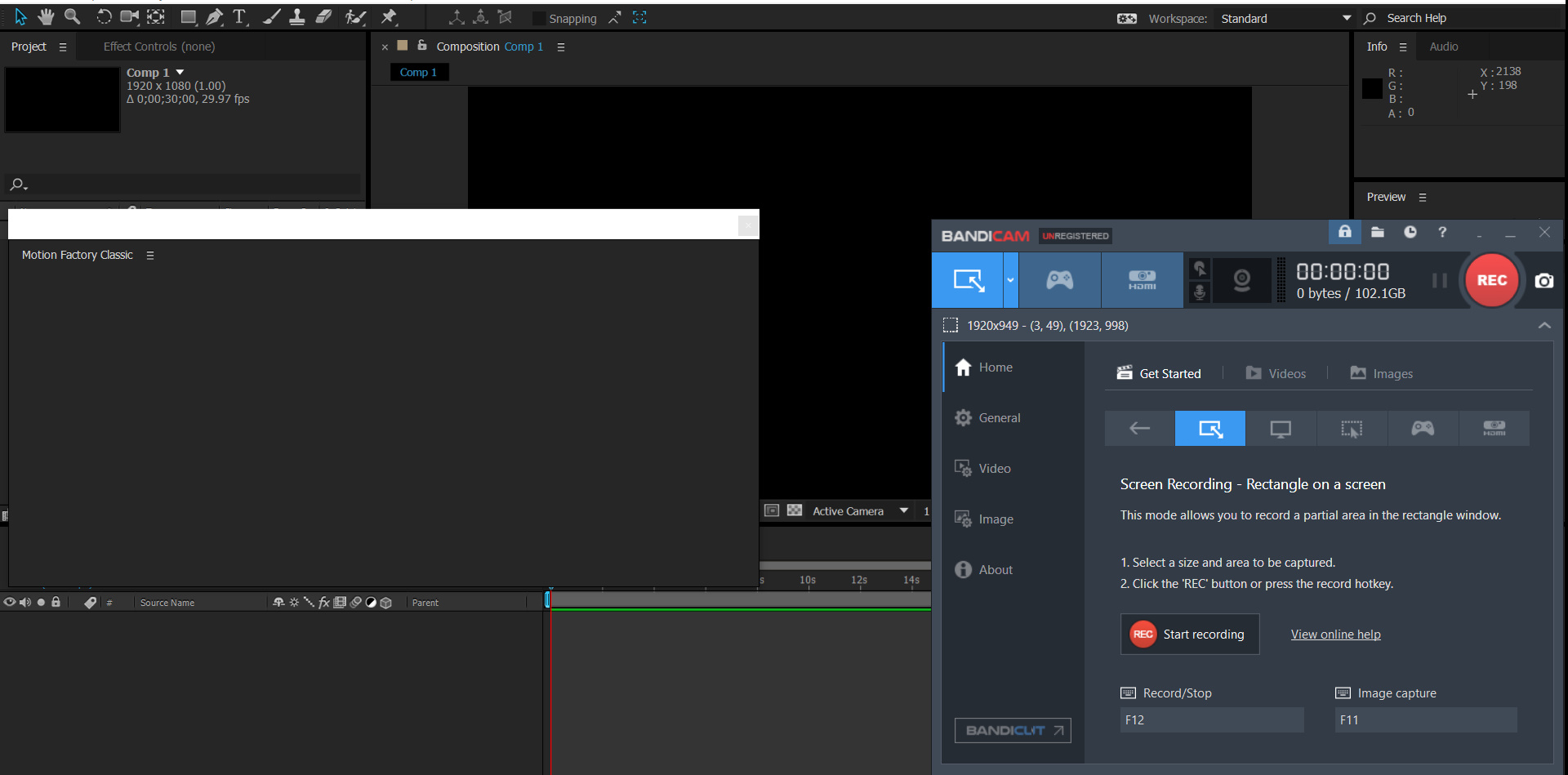Click Bandicam Start recording button
This screenshot has height=775, width=1568.
pyautogui.click(x=1190, y=635)
